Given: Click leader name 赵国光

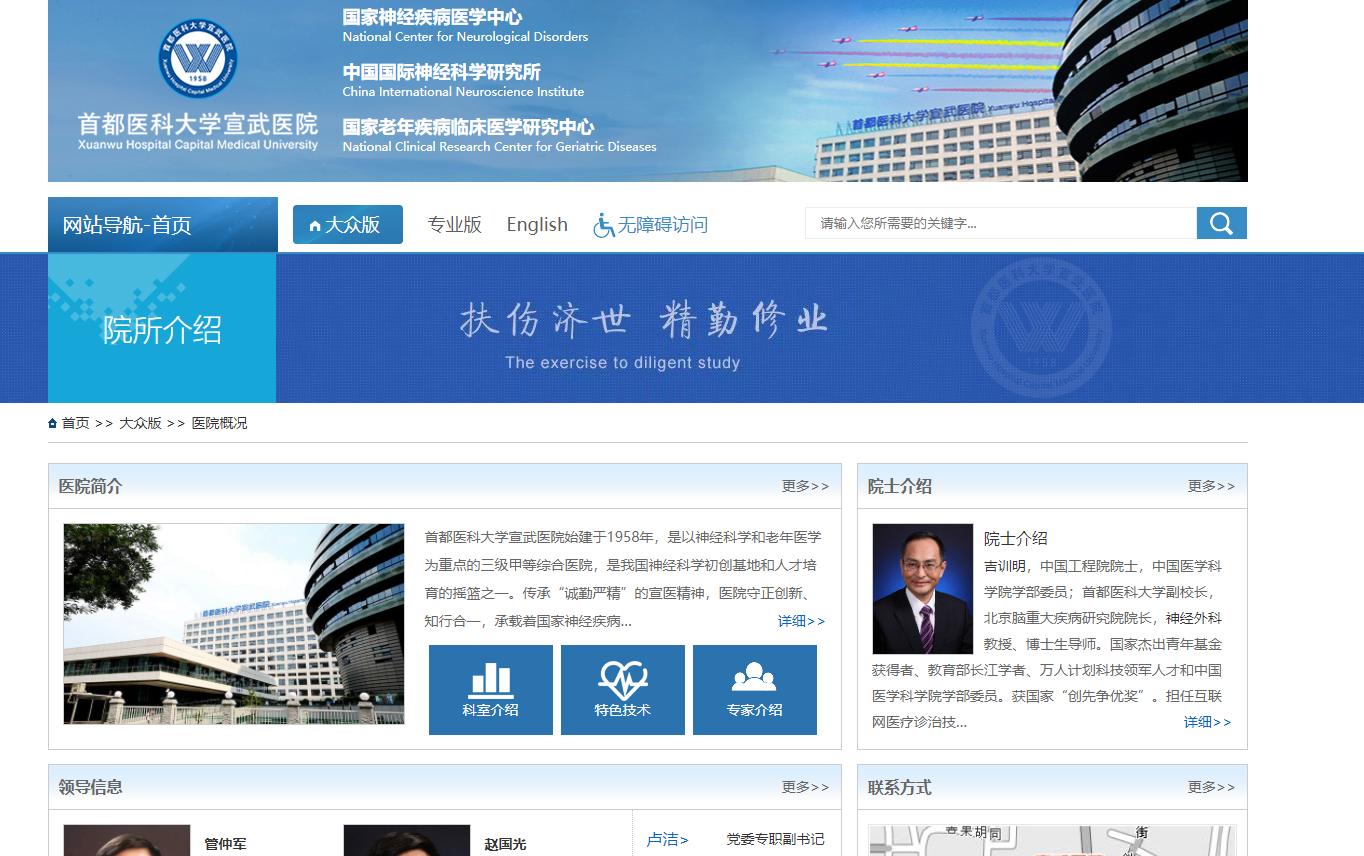Looking at the screenshot, I should [506, 844].
